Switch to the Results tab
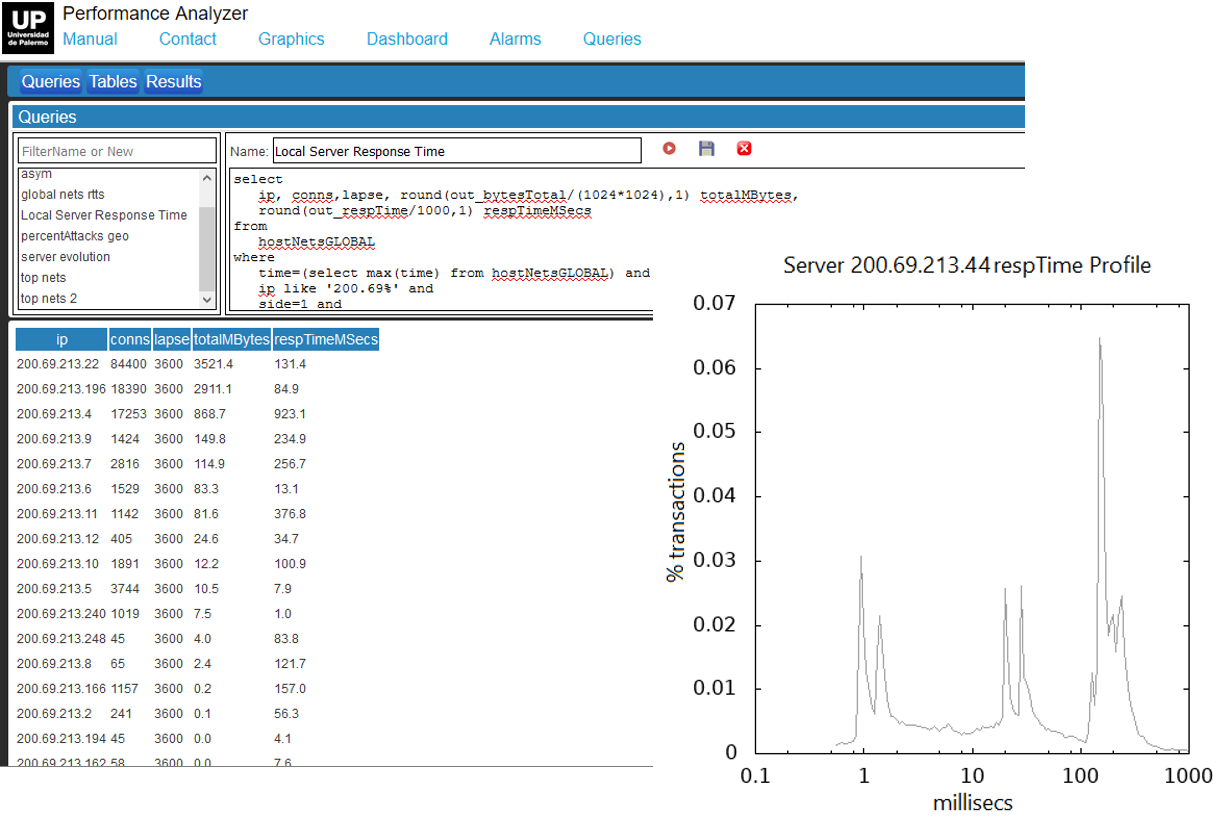The height and width of the screenshot is (830, 1222). coord(172,81)
